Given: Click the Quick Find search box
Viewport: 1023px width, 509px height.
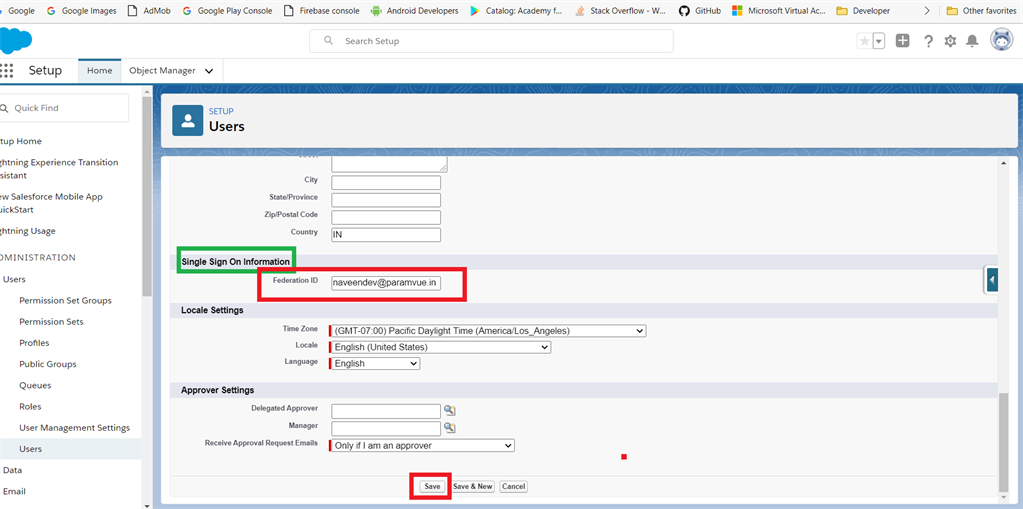Looking at the screenshot, I should tap(64, 108).
